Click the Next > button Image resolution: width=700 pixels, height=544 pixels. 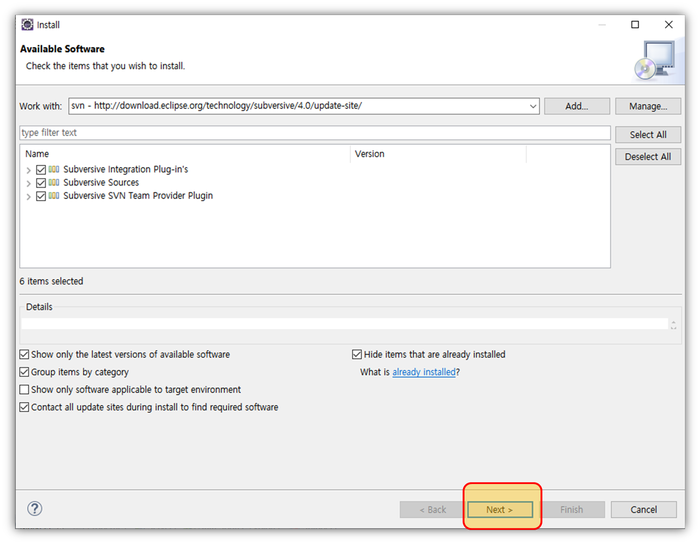coord(500,509)
